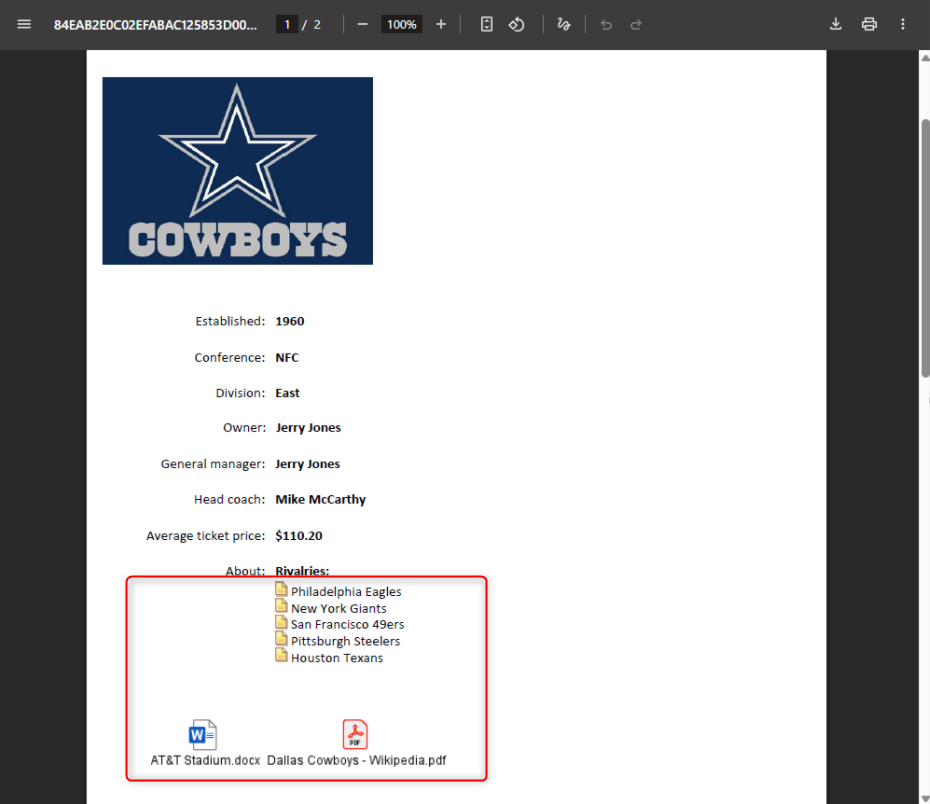Click the 100% zoom level field
This screenshot has height=804, width=930.
402,24
